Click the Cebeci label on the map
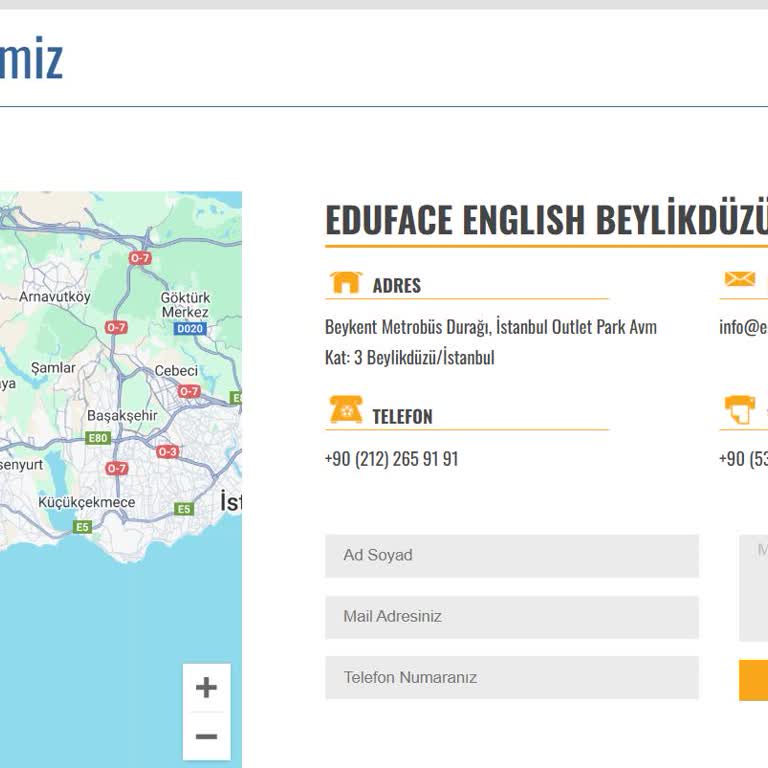 176,371
